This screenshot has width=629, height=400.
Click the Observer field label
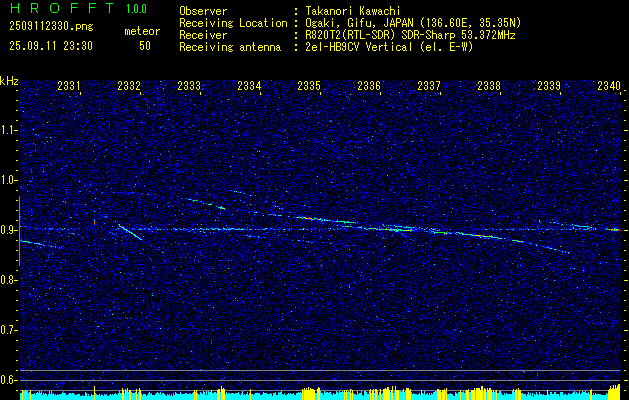point(203,11)
